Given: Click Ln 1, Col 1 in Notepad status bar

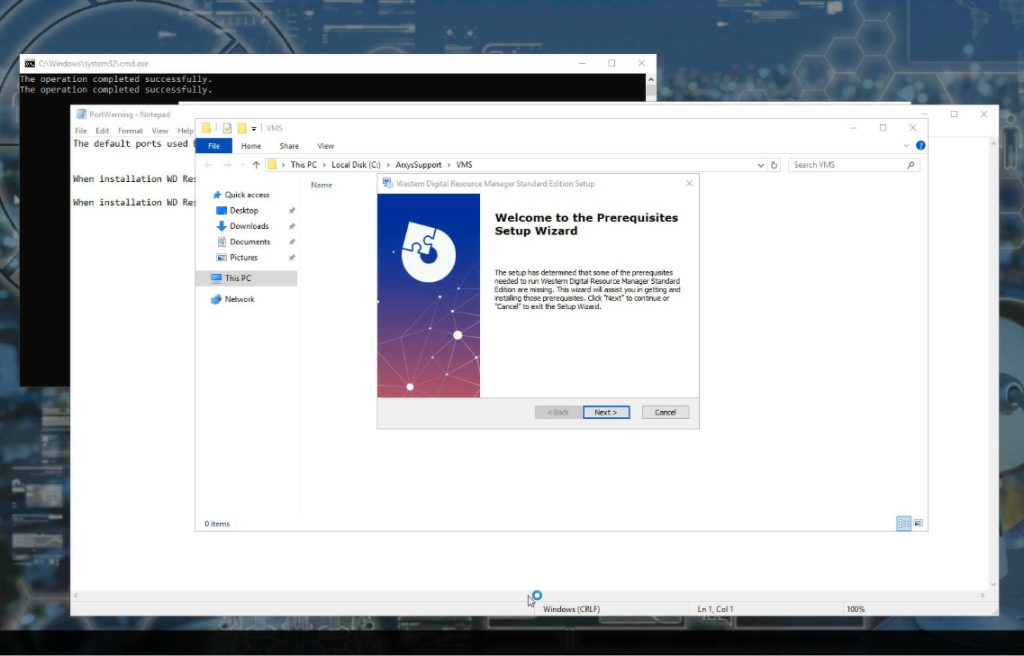Looking at the screenshot, I should pos(715,609).
